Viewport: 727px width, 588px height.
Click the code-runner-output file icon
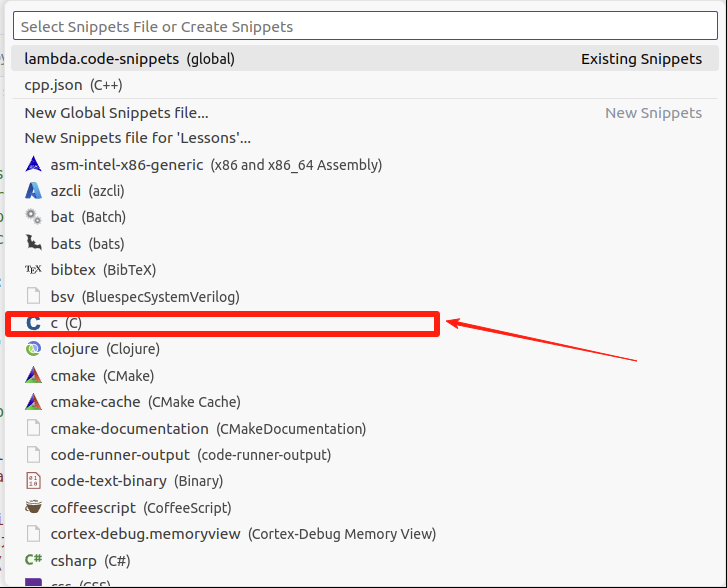click(33, 454)
